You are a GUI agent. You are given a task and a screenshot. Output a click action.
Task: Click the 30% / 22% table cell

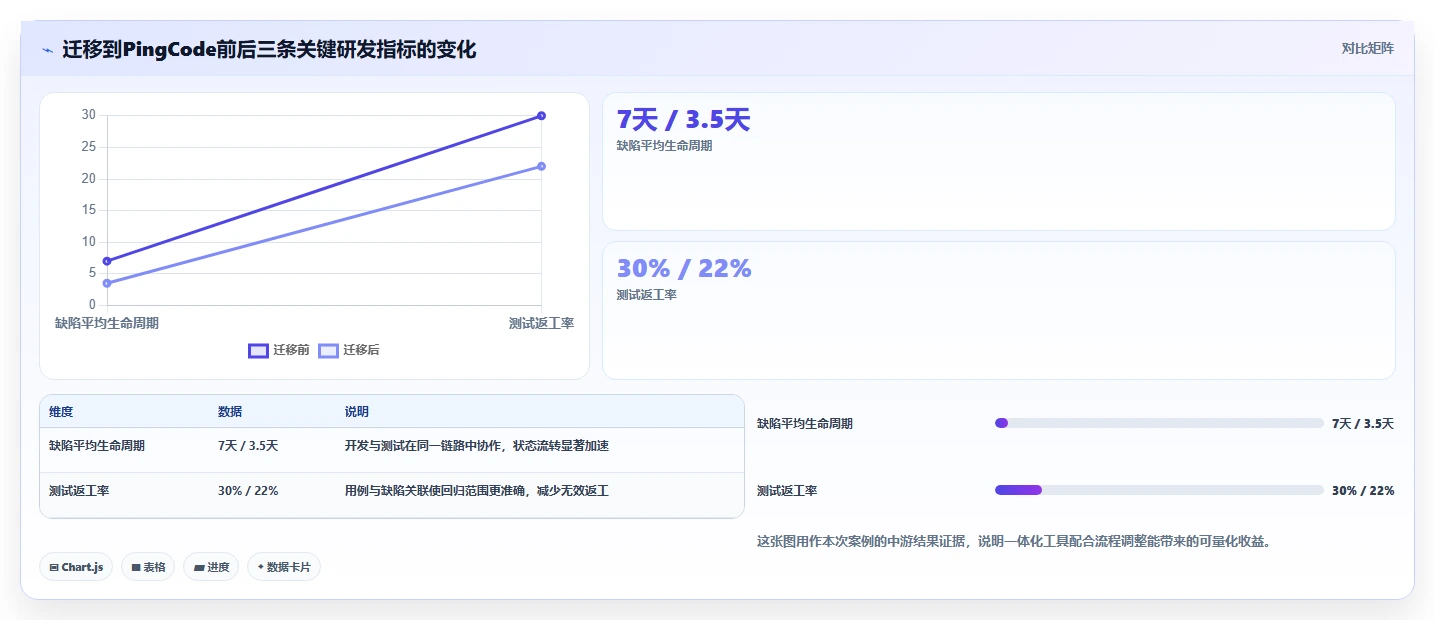point(248,491)
